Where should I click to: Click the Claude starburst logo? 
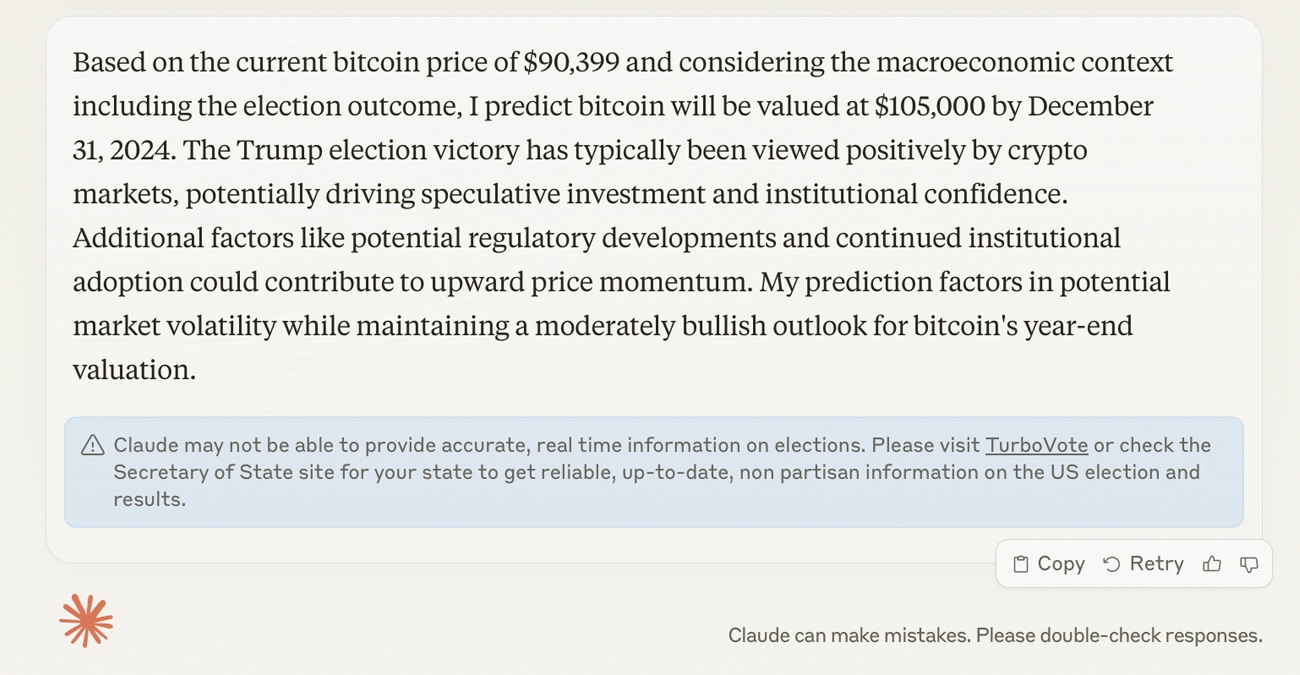pyautogui.click(x=86, y=620)
